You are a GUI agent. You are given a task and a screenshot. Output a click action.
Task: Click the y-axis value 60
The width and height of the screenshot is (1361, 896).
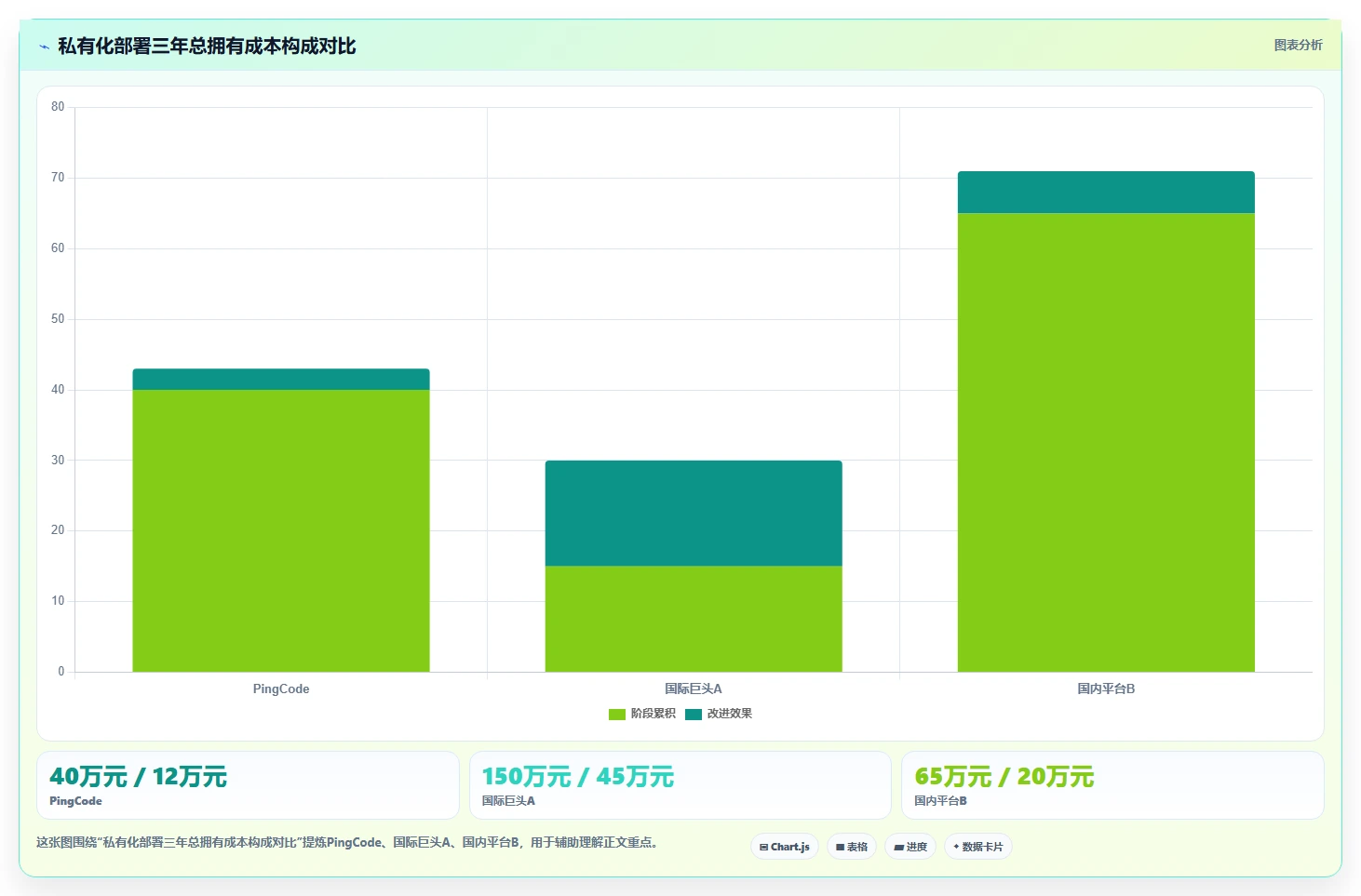coord(58,248)
